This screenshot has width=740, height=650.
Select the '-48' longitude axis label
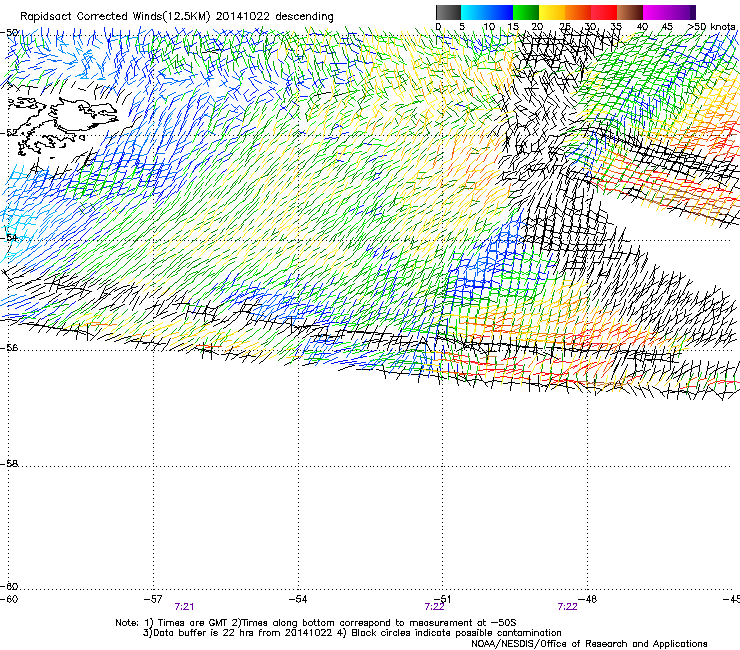tap(588, 599)
